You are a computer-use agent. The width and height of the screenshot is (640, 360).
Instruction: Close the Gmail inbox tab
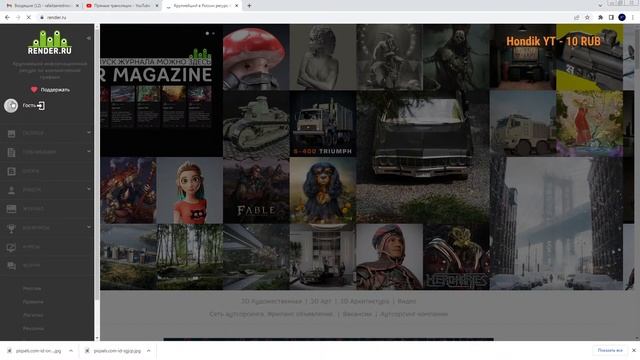77,6
